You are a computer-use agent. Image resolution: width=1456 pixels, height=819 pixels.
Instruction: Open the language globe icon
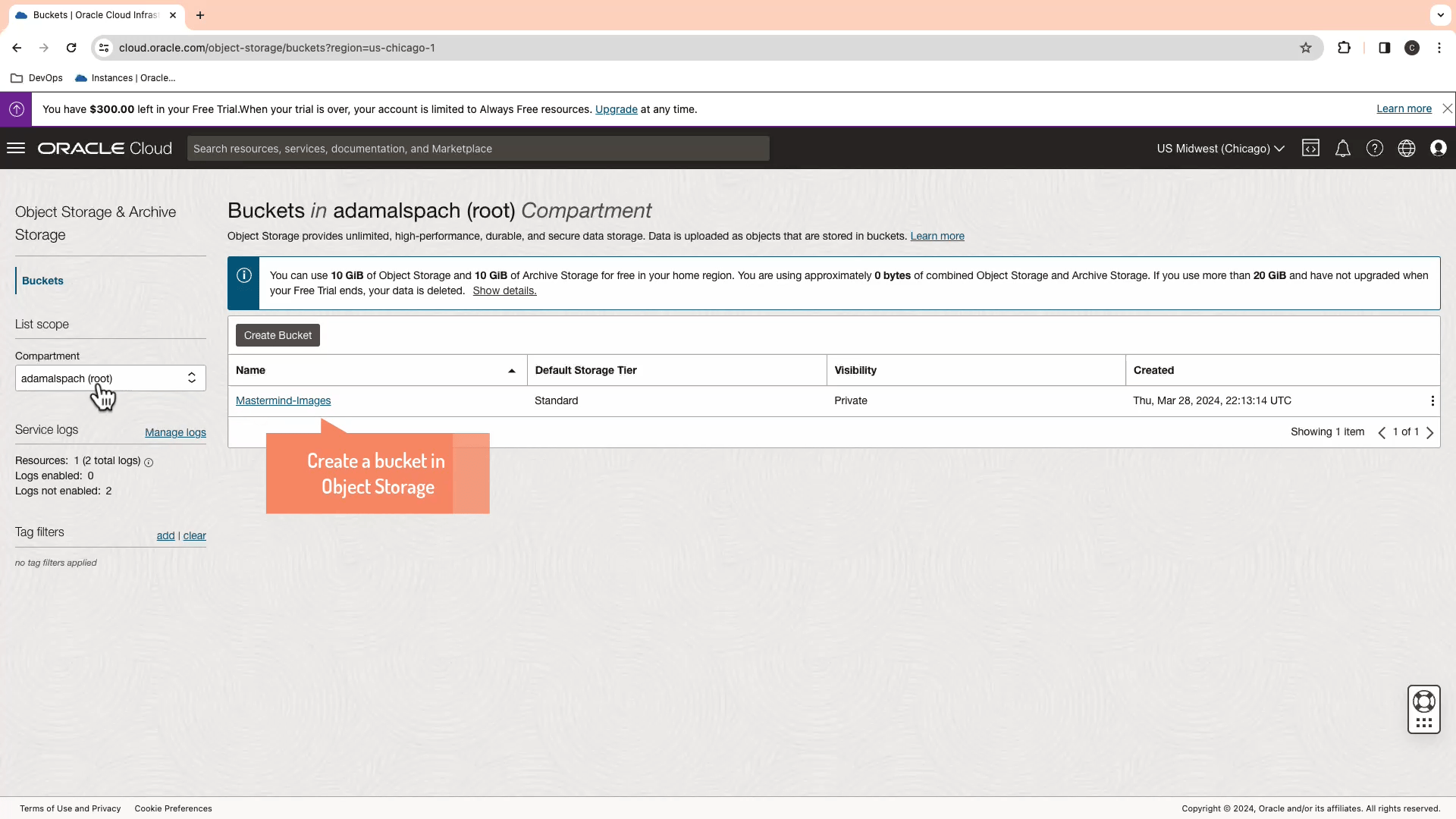1407,148
